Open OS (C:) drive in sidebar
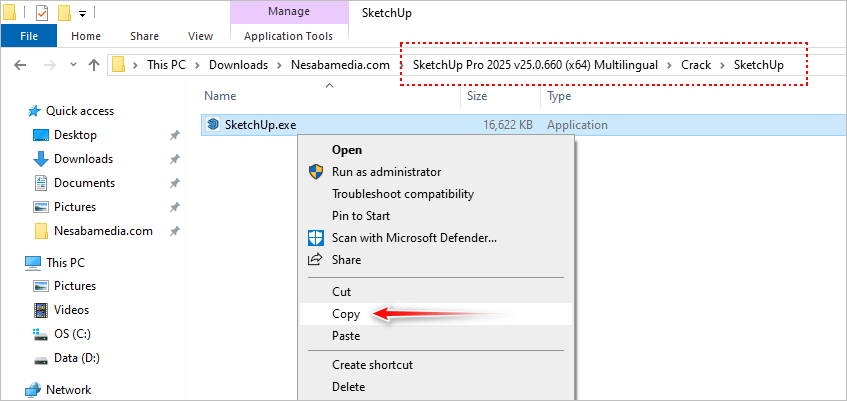847x401 pixels. pos(41,334)
